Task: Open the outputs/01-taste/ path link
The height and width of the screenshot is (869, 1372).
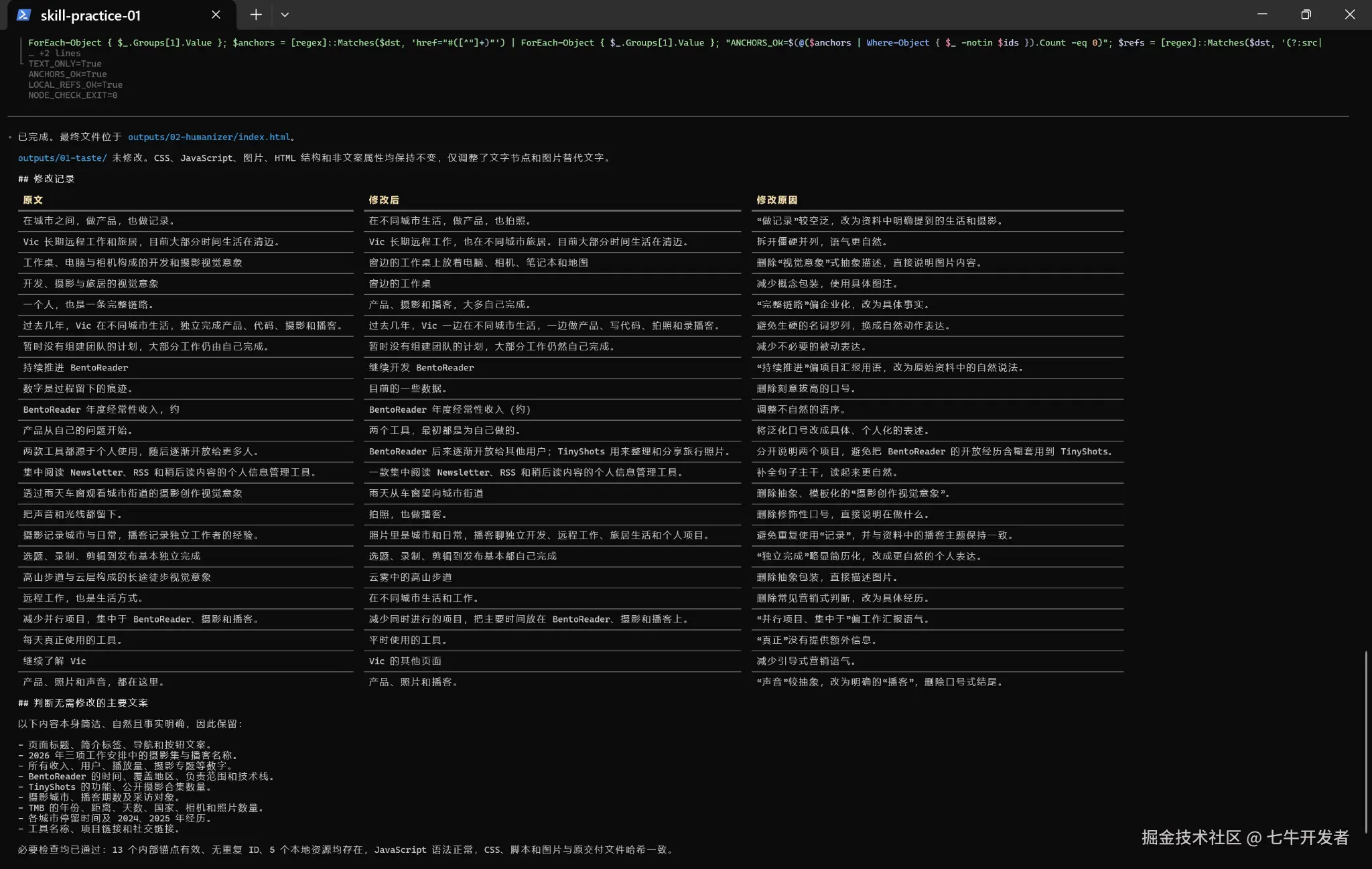Action: coord(62,158)
